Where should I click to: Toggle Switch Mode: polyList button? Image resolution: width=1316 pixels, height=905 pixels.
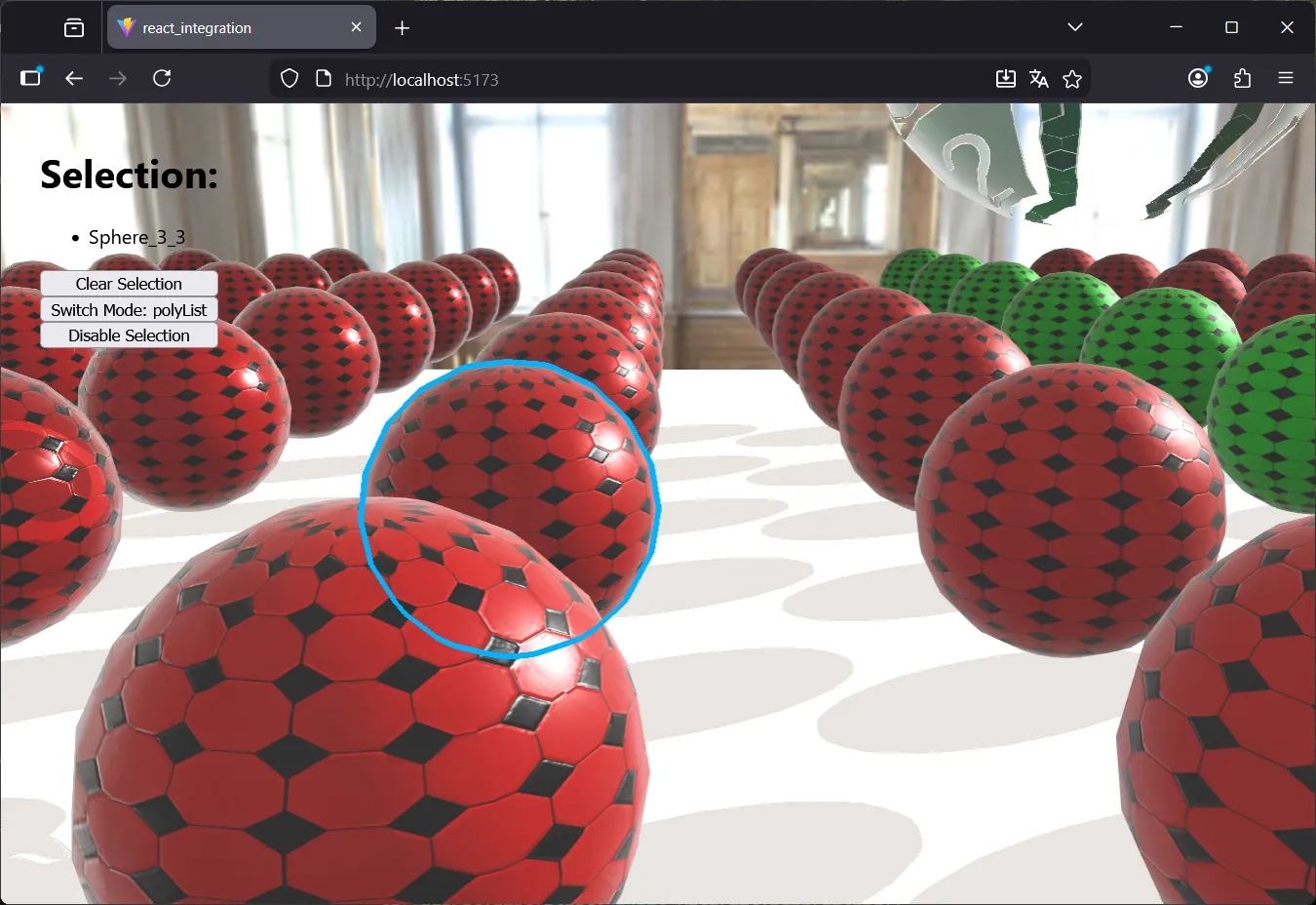coord(129,310)
